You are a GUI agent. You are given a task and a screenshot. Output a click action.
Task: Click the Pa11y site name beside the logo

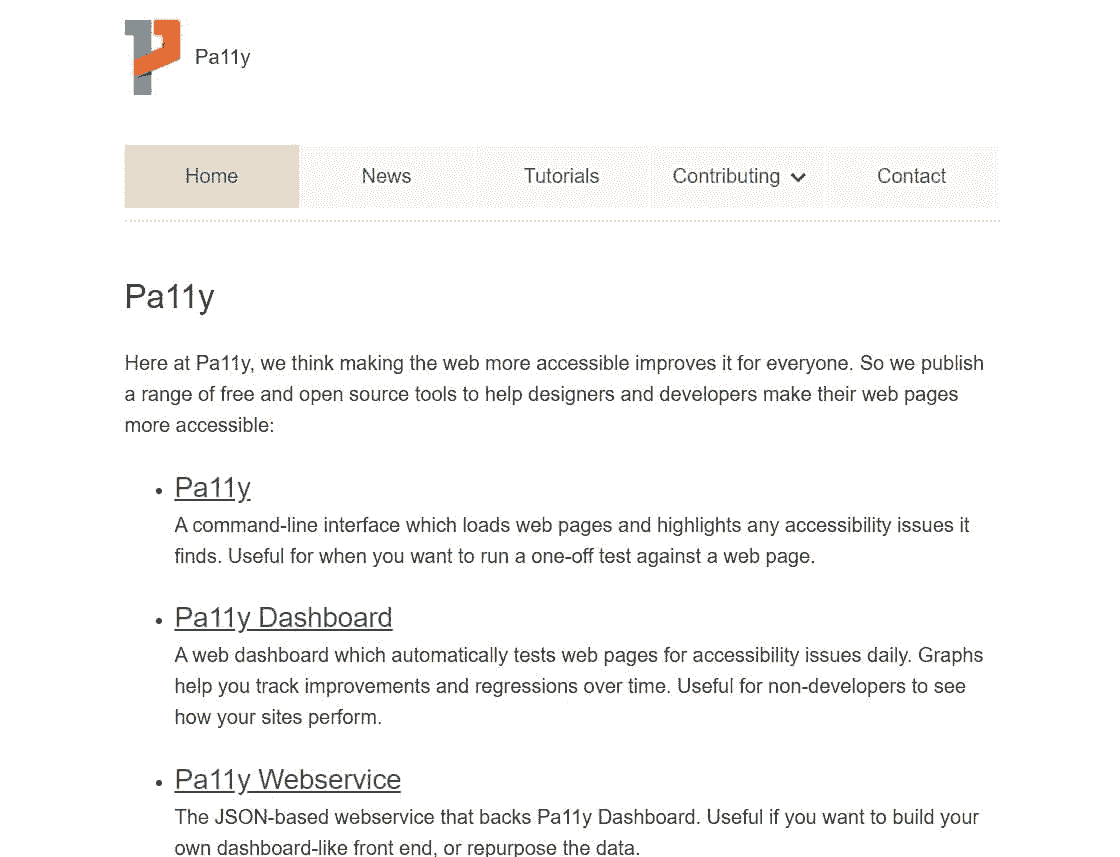tap(223, 57)
